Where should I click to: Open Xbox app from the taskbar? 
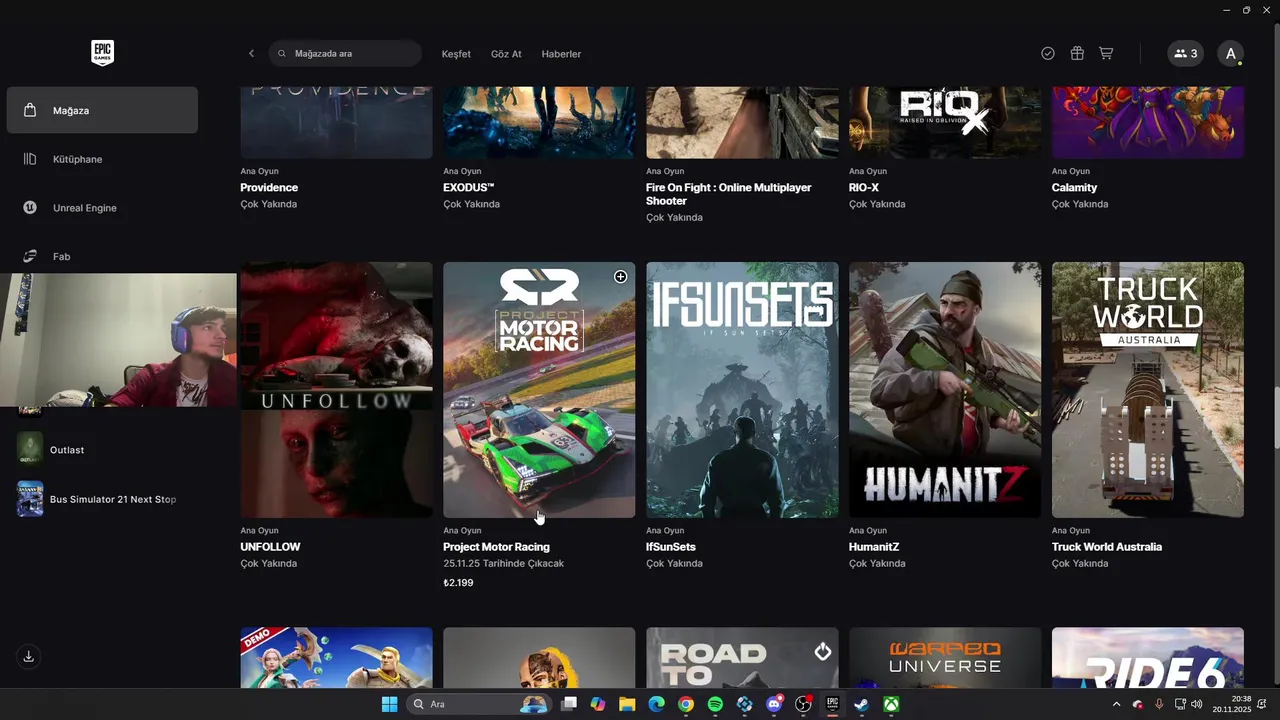(891, 704)
